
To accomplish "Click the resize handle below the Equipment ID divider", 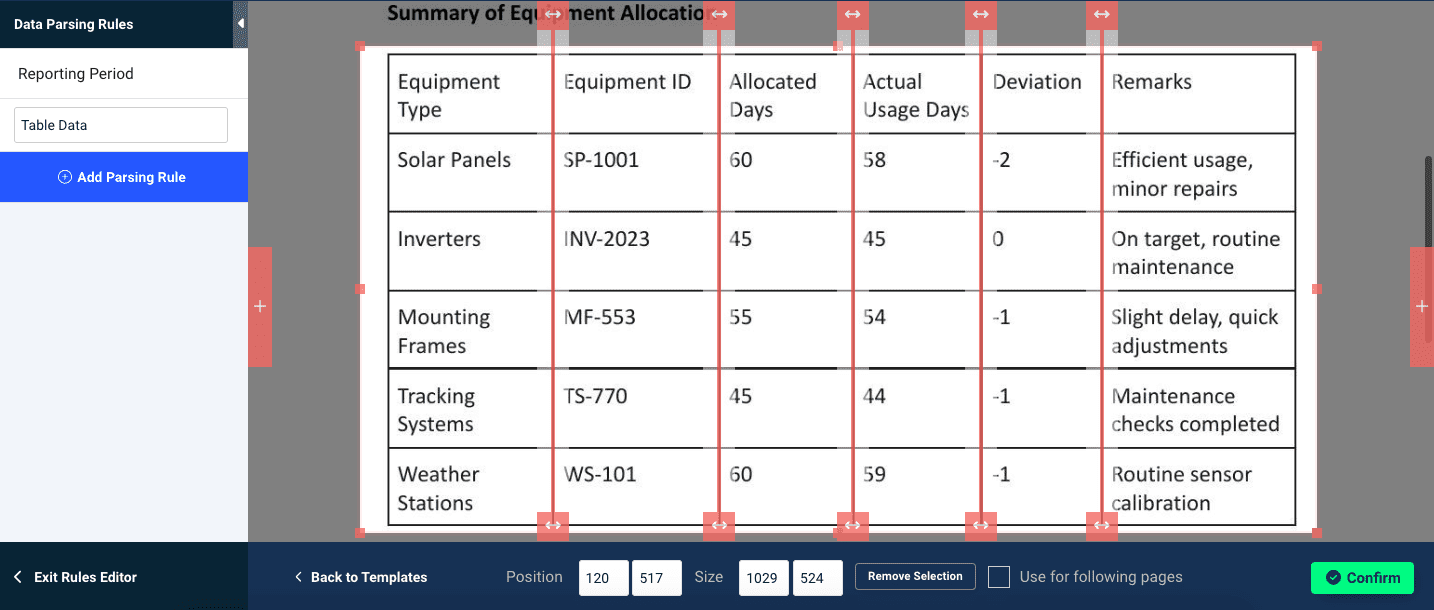I will click(x=553, y=525).
